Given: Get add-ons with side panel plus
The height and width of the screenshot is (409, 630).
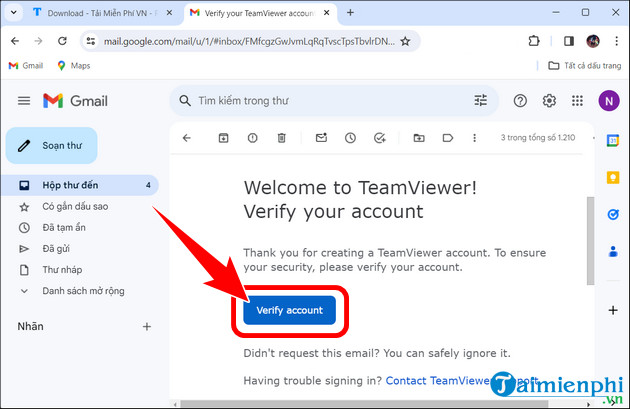Looking at the screenshot, I should (x=613, y=310).
